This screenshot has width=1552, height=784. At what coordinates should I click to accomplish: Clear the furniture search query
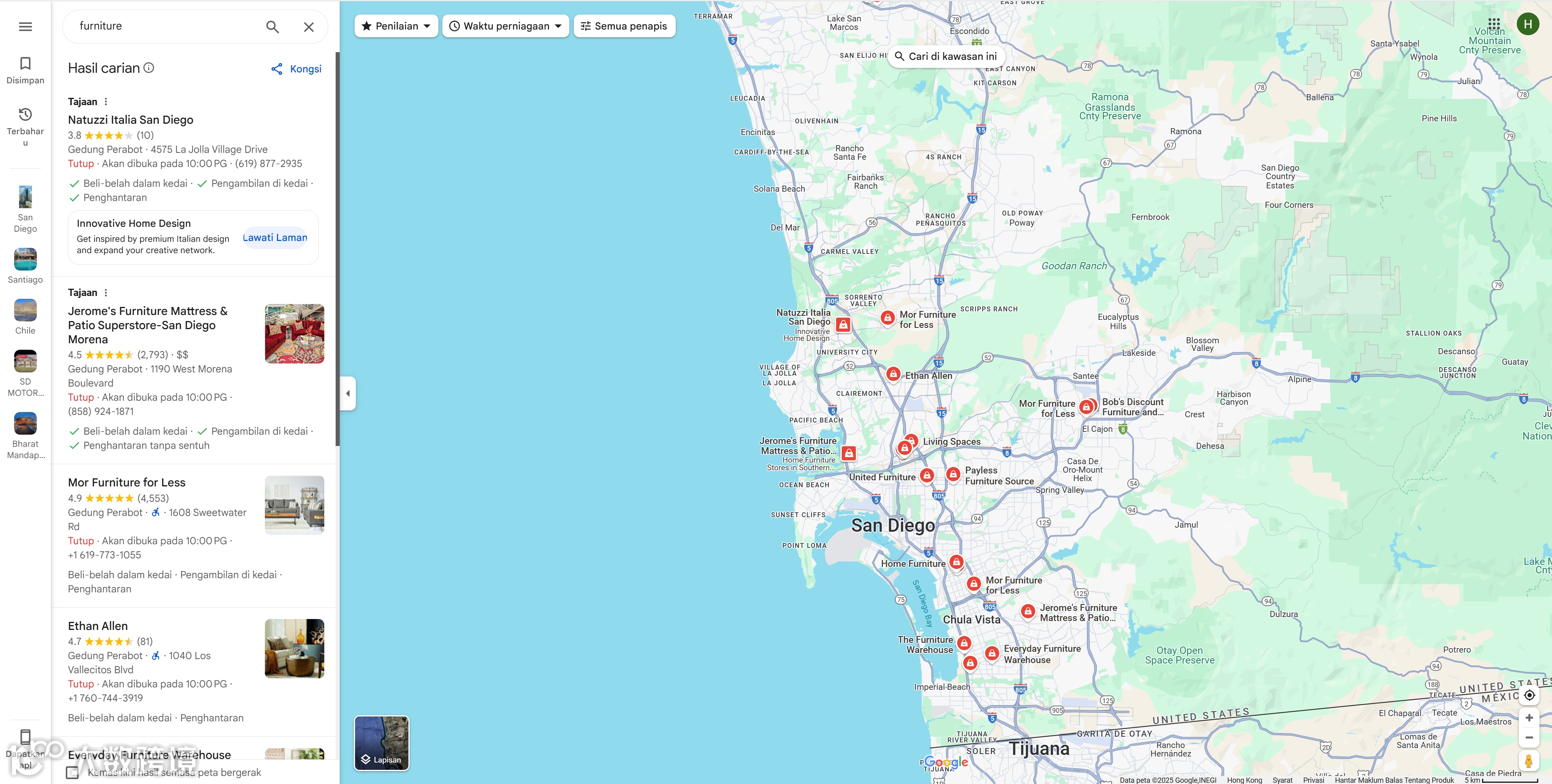(x=309, y=27)
